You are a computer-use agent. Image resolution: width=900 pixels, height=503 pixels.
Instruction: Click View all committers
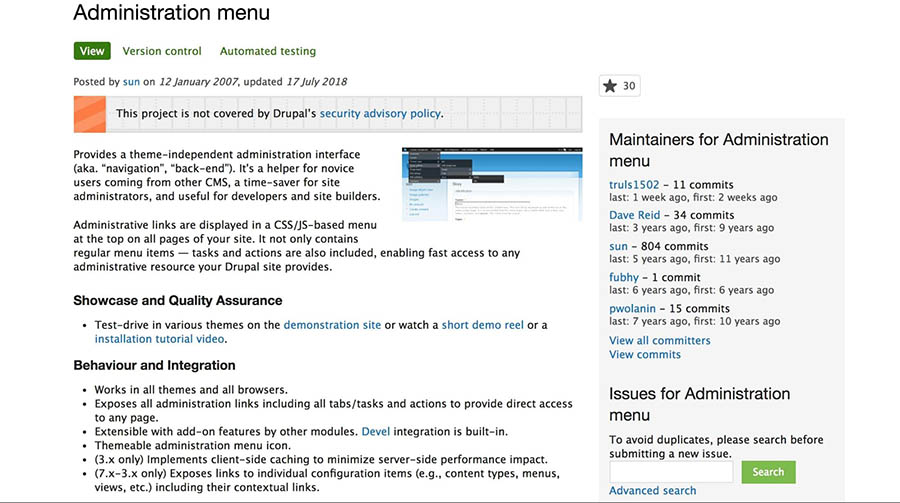pos(660,341)
